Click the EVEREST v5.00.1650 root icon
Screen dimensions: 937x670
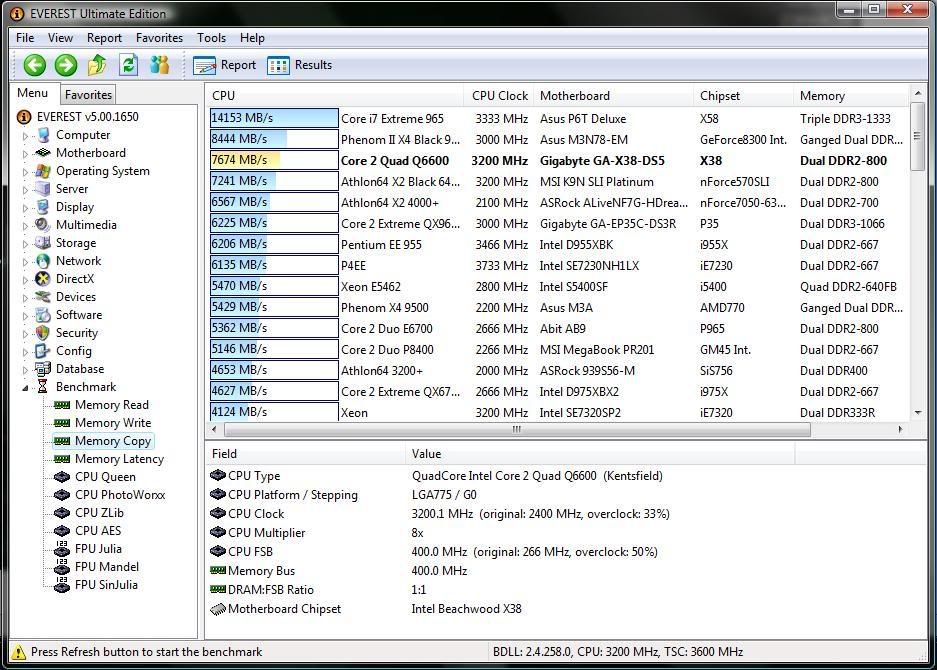[24, 117]
